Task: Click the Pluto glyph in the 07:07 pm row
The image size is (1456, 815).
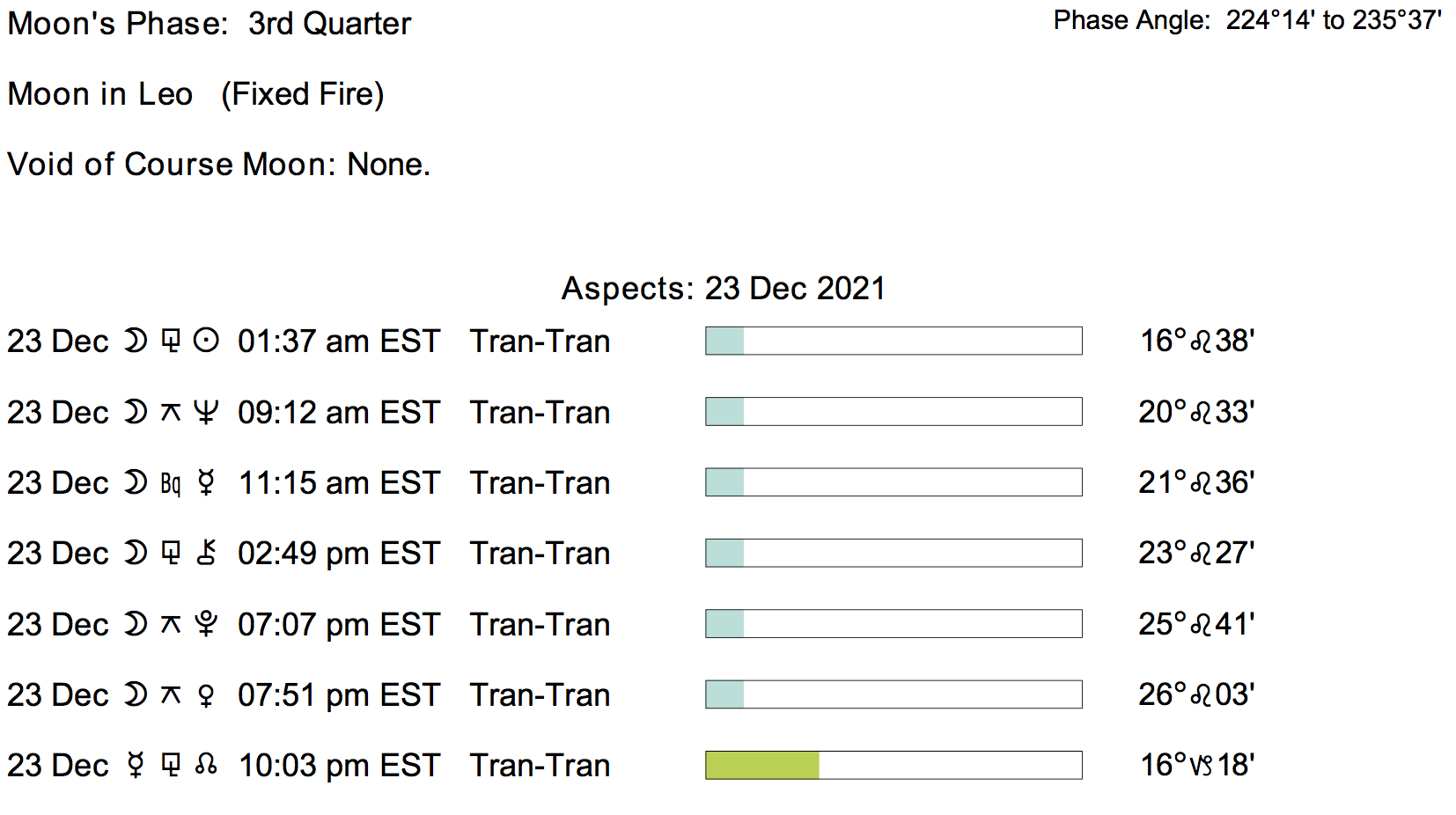Action: tap(206, 624)
